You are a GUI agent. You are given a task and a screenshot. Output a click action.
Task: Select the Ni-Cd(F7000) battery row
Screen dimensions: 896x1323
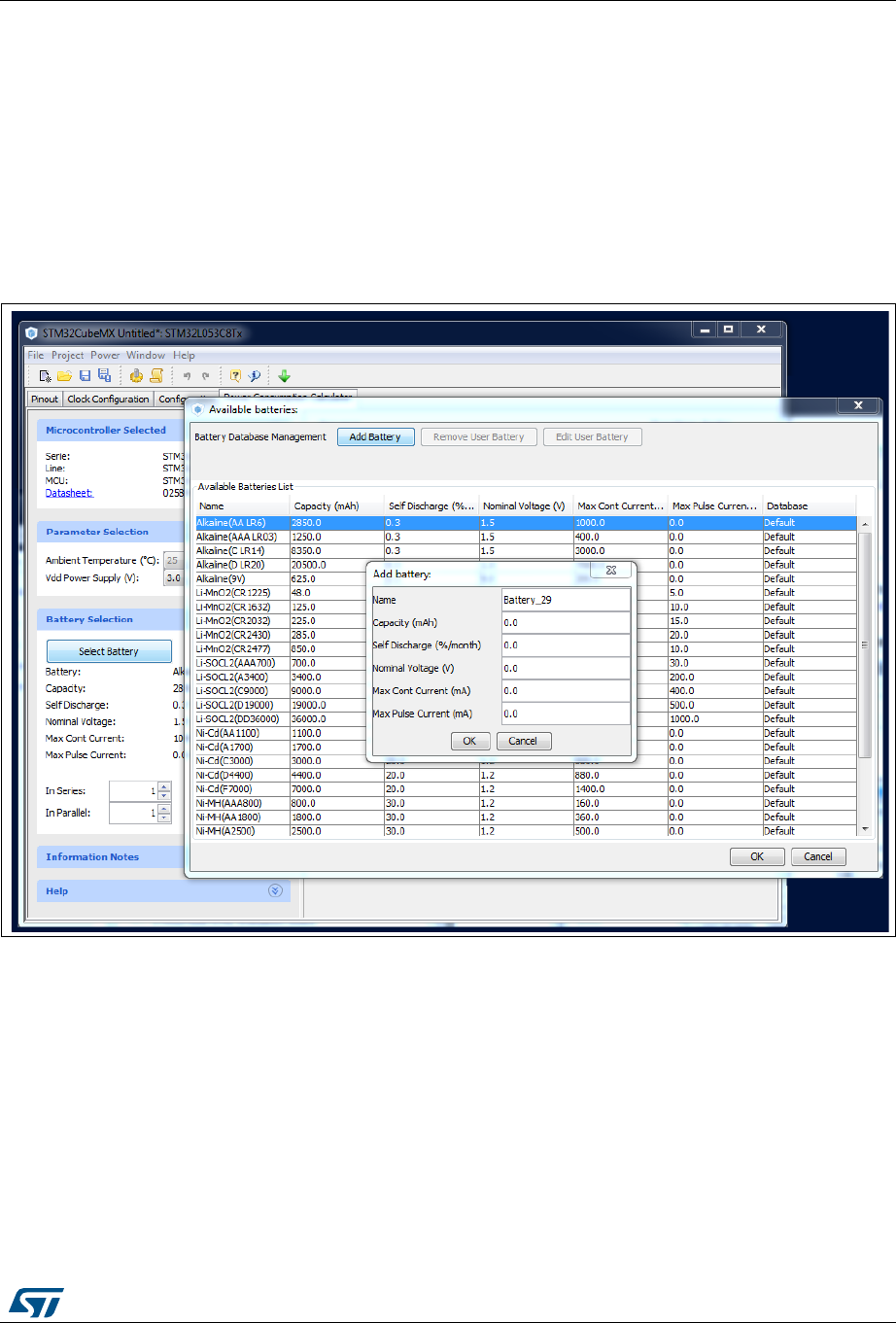click(526, 789)
